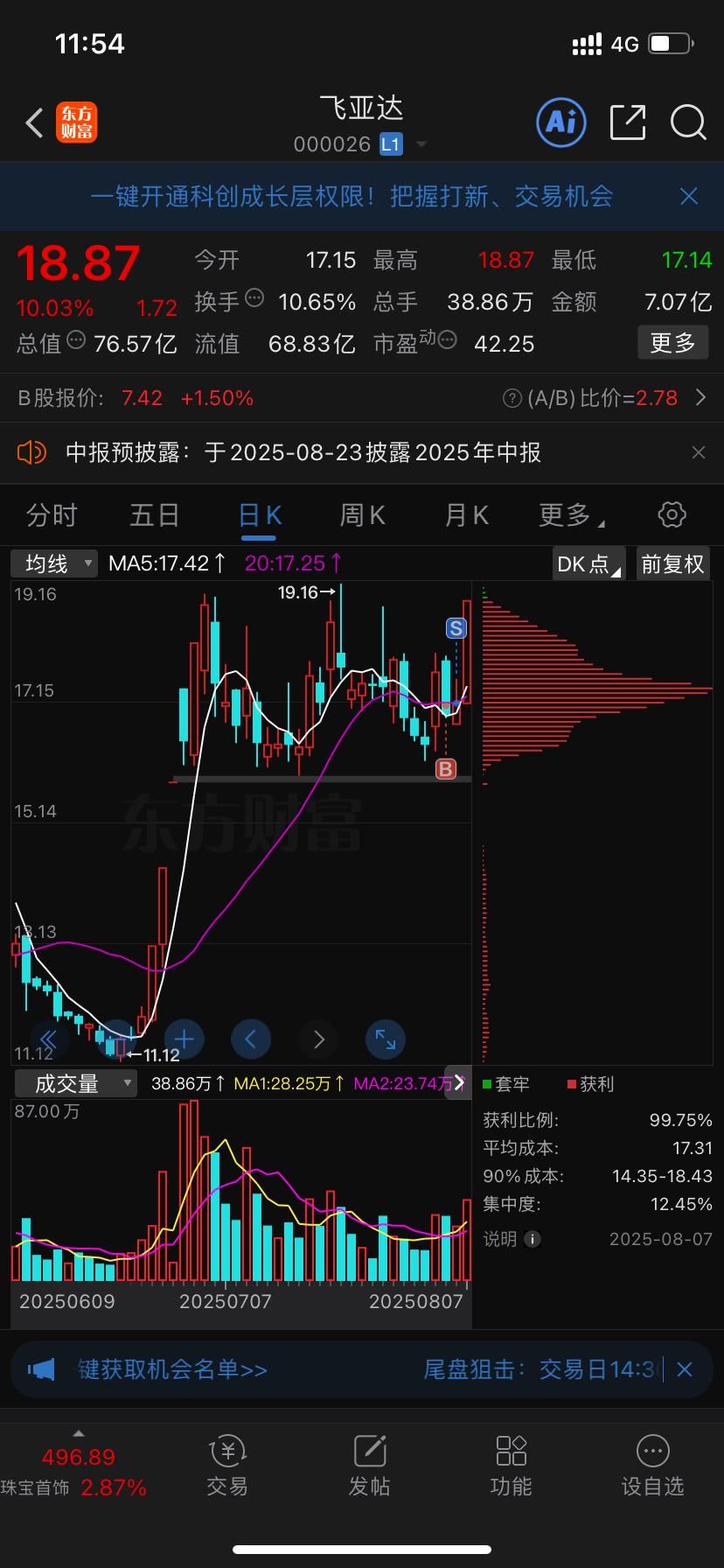724x1568 pixels.
Task: Expand side panel with arrow near MA2
Action: point(458,1083)
